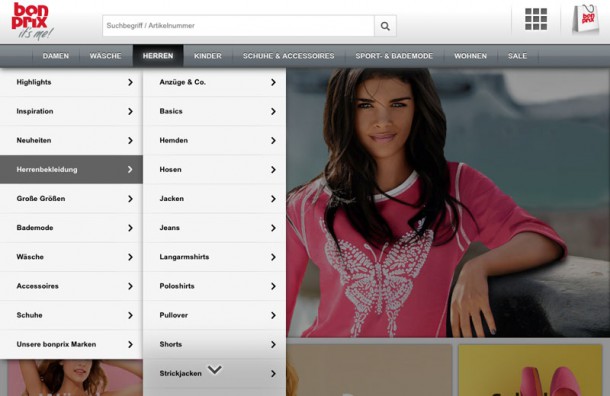Expand Jeans category arrow
Image resolution: width=610 pixels, height=396 pixels.
273,228
